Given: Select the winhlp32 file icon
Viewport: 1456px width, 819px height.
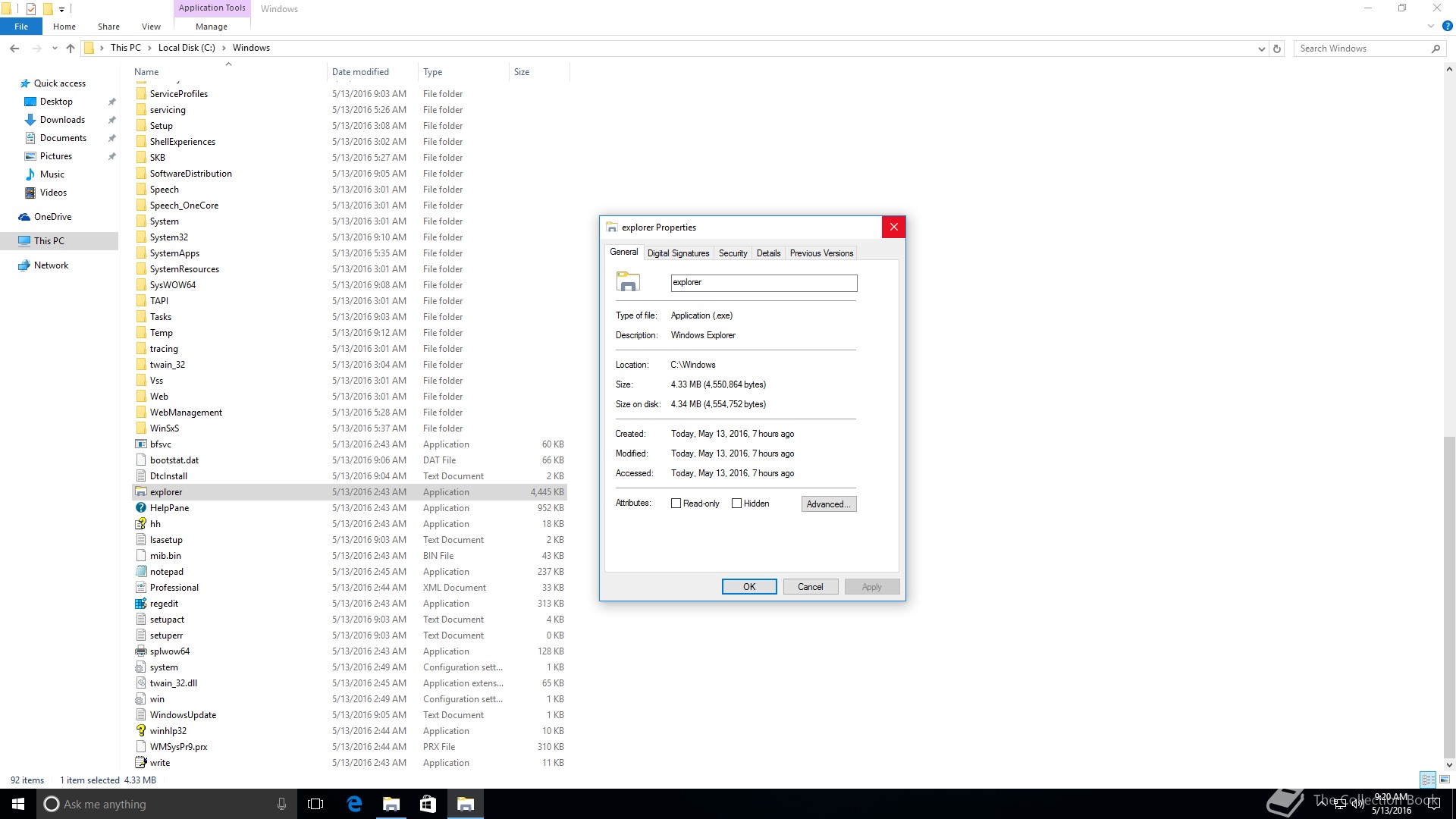Looking at the screenshot, I should [140, 731].
